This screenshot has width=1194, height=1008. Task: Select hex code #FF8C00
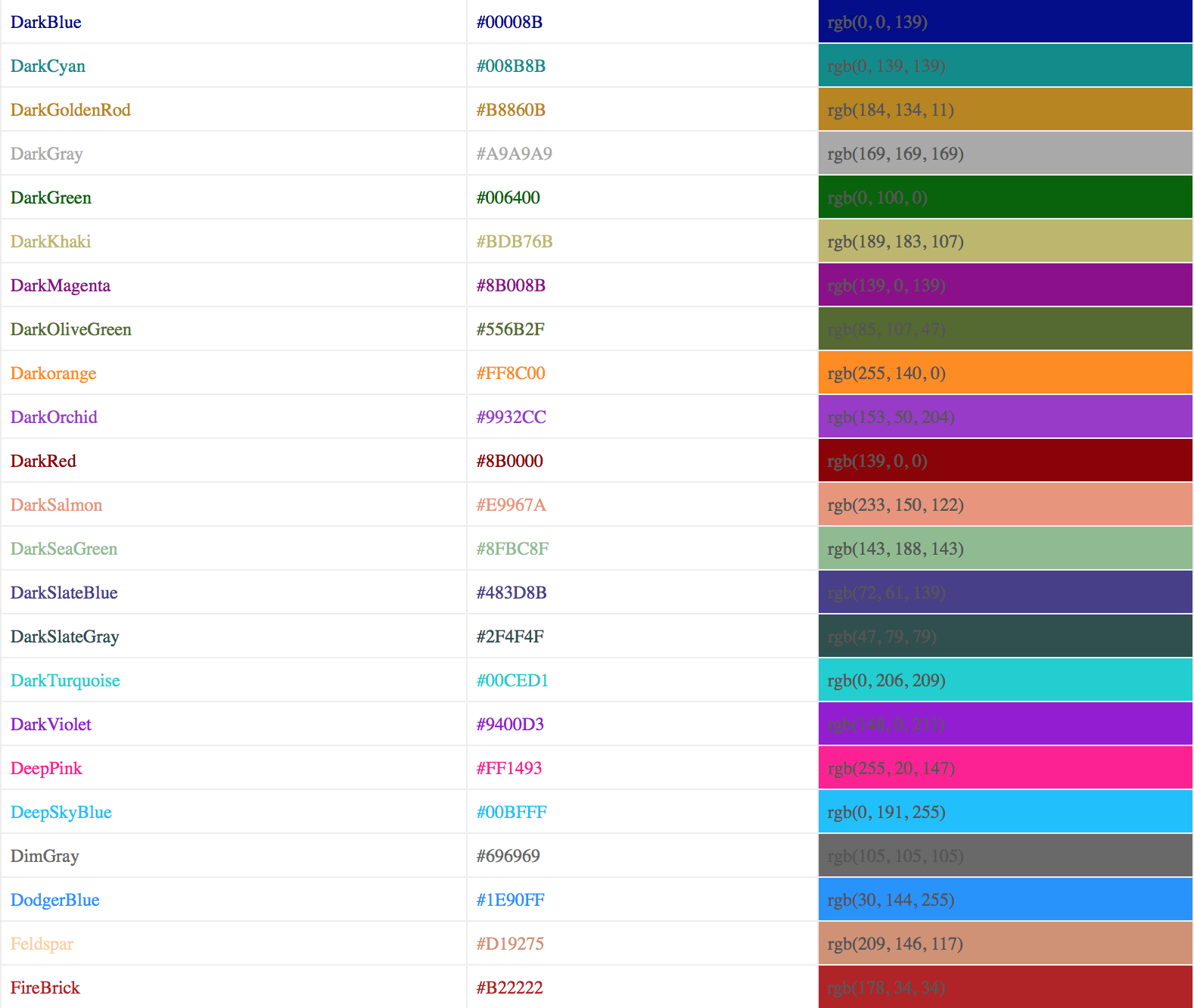pyautogui.click(x=511, y=373)
